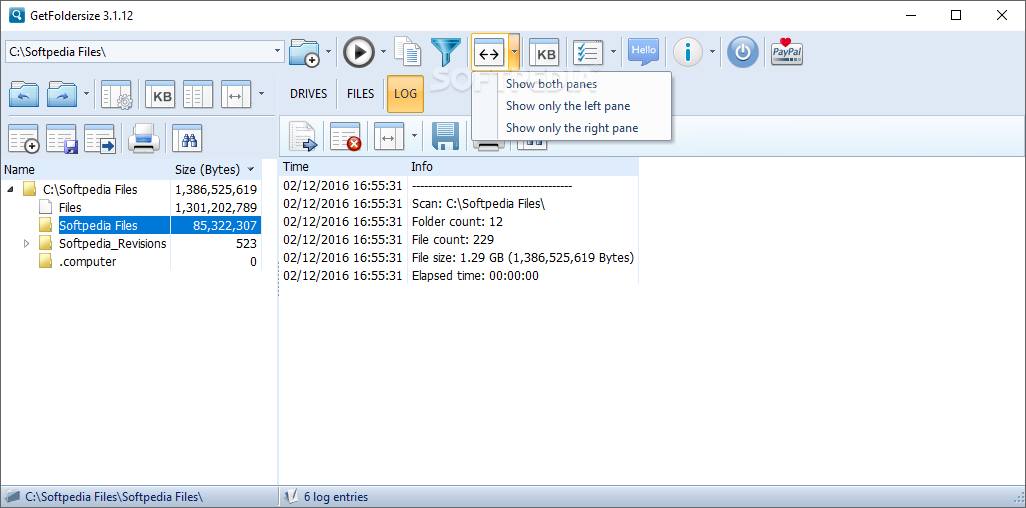Image resolution: width=1026 pixels, height=508 pixels.
Task: Open dropdown arrow beside the play button
Action: [383, 52]
